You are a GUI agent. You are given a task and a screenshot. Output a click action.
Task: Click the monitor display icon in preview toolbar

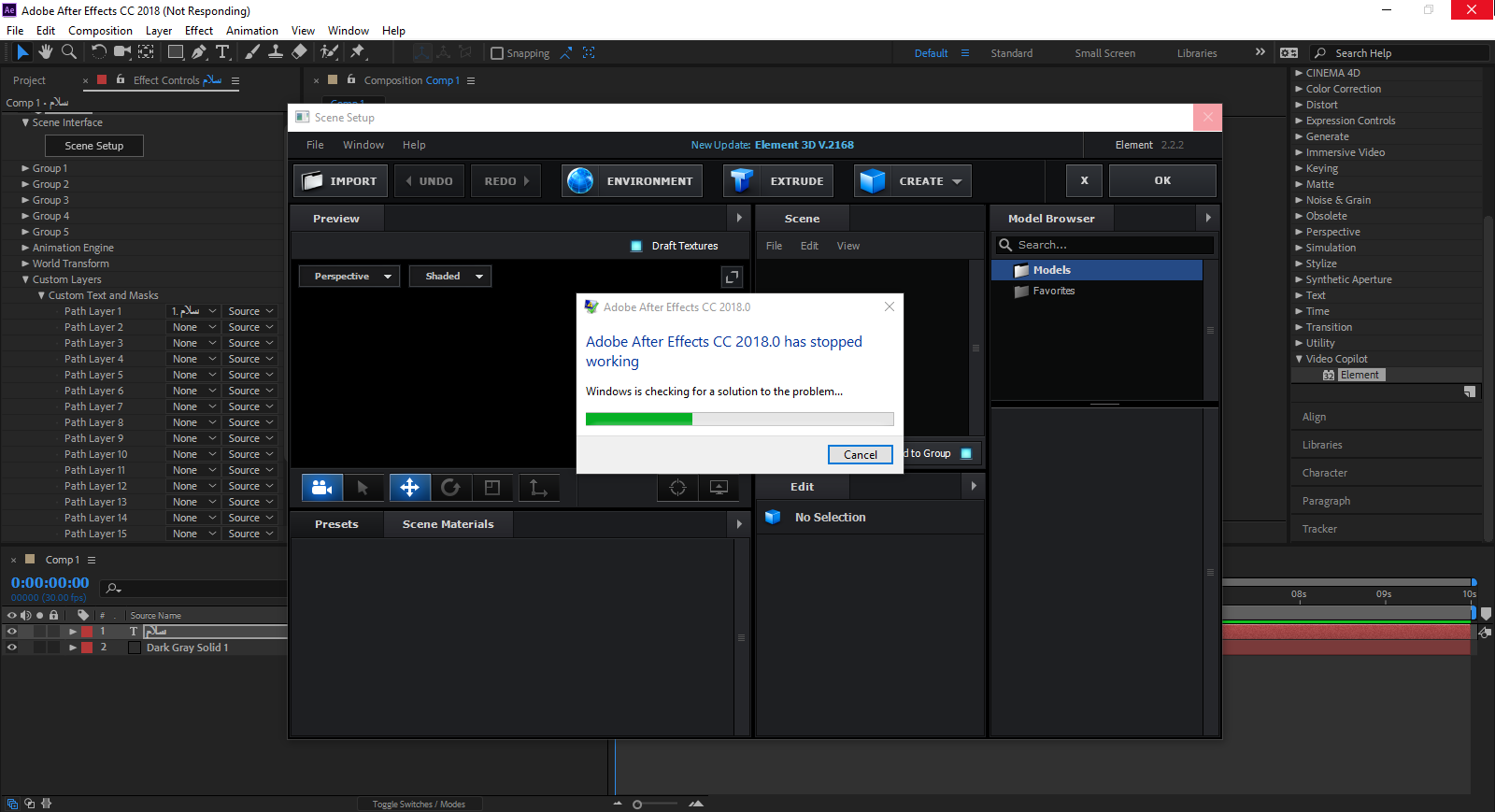pyautogui.click(x=719, y=487)
